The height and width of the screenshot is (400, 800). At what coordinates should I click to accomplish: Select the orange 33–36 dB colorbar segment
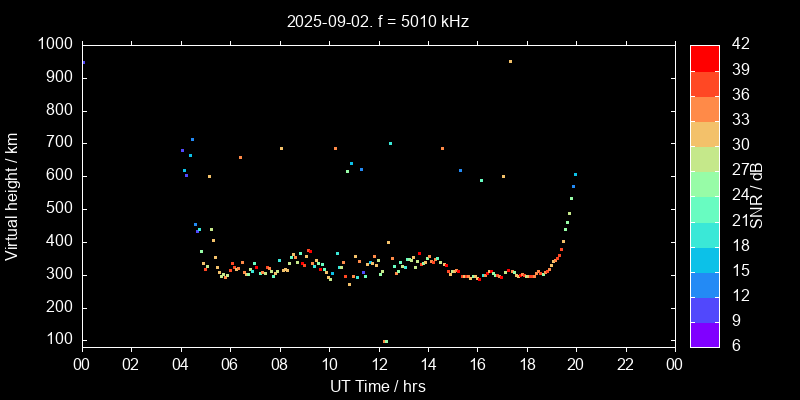coord(704,108)
